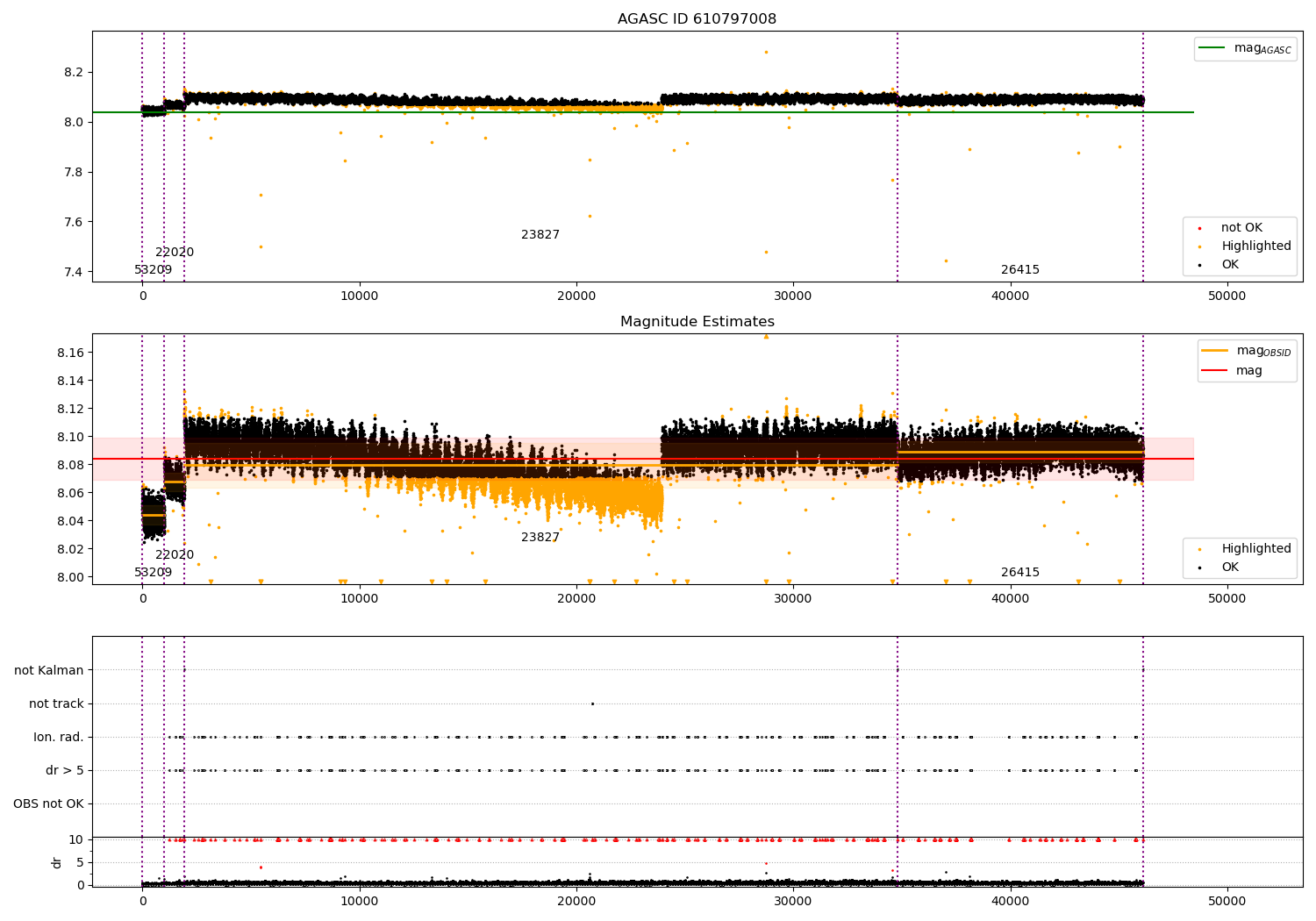Click the "not track" axis label
The width and height of the screenshot is (1316, 921).
(56, 703)
